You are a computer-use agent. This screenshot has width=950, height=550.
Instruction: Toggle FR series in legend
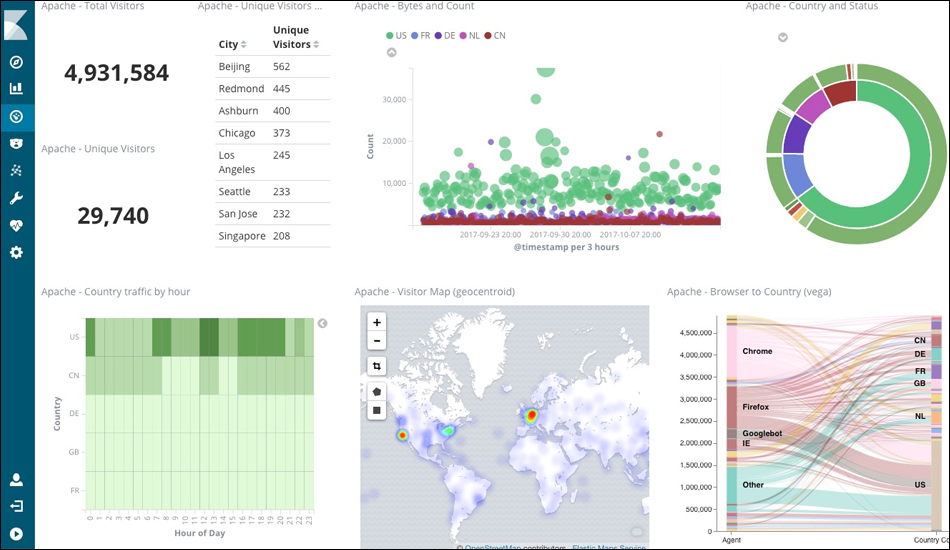(x=420, y=36)
